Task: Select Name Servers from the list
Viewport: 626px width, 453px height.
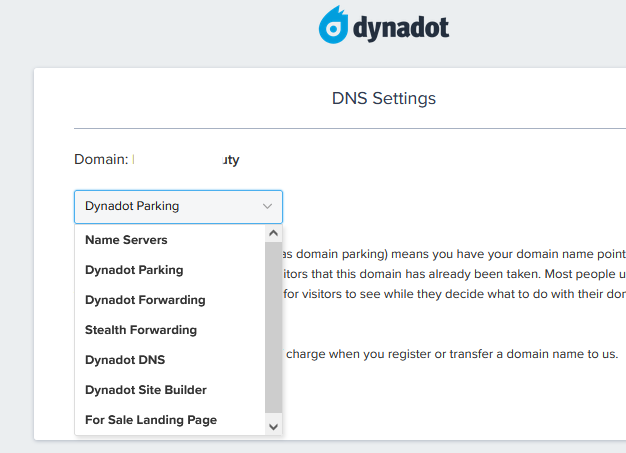Action: tap(126, 240)
